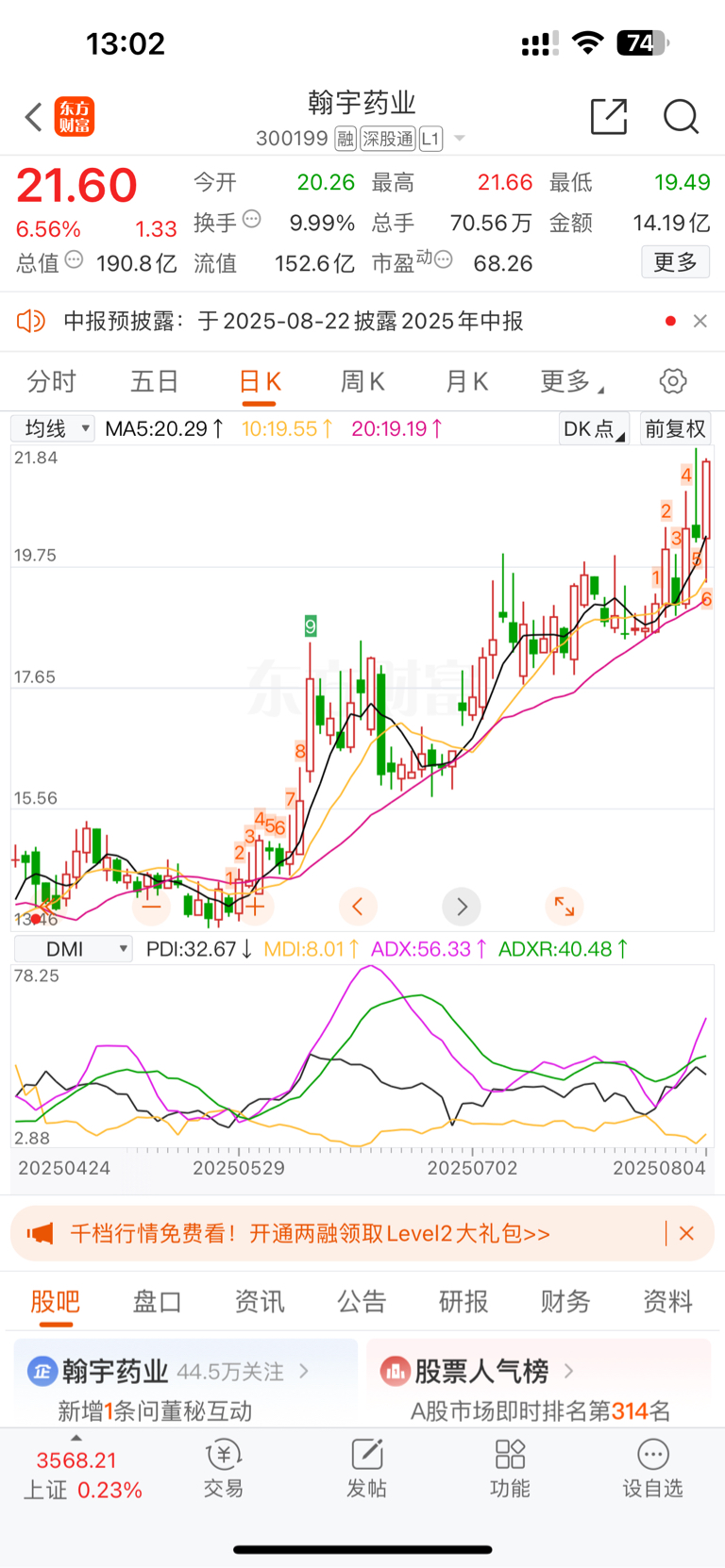Screen dimensions: 725x1568
Task: Open the 中报预披露 announcement text
Action: [294, 321]
